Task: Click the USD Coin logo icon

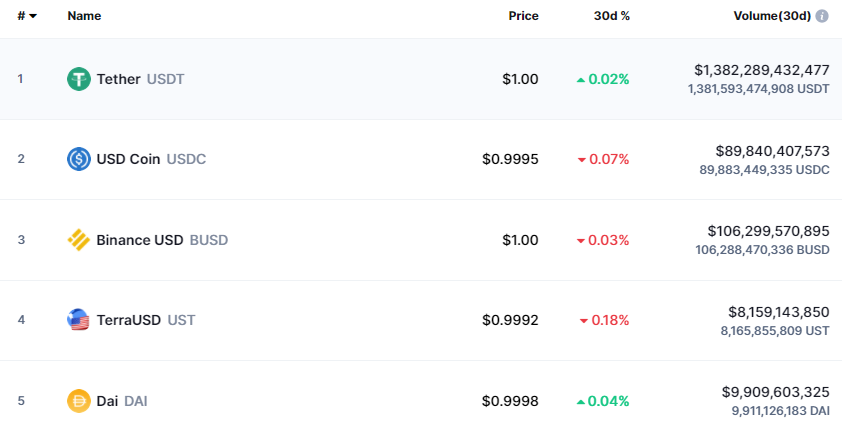Action: click(x=79, y=159)
